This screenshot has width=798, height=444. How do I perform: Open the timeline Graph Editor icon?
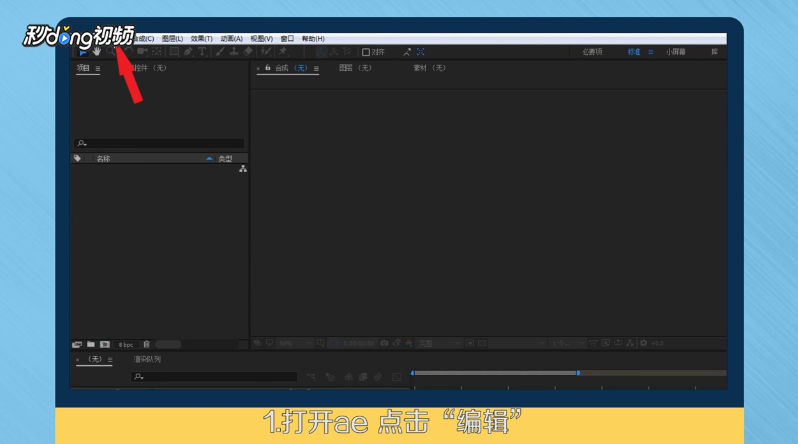click(396, 377)
